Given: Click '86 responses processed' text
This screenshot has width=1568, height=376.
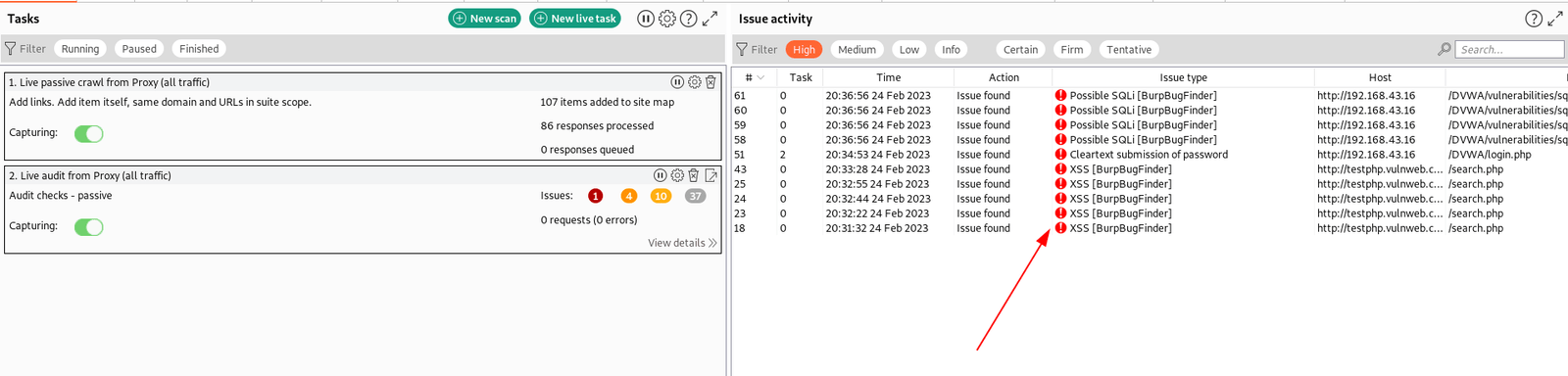Looking at the screenshot, I should click(x=597, y=125).
